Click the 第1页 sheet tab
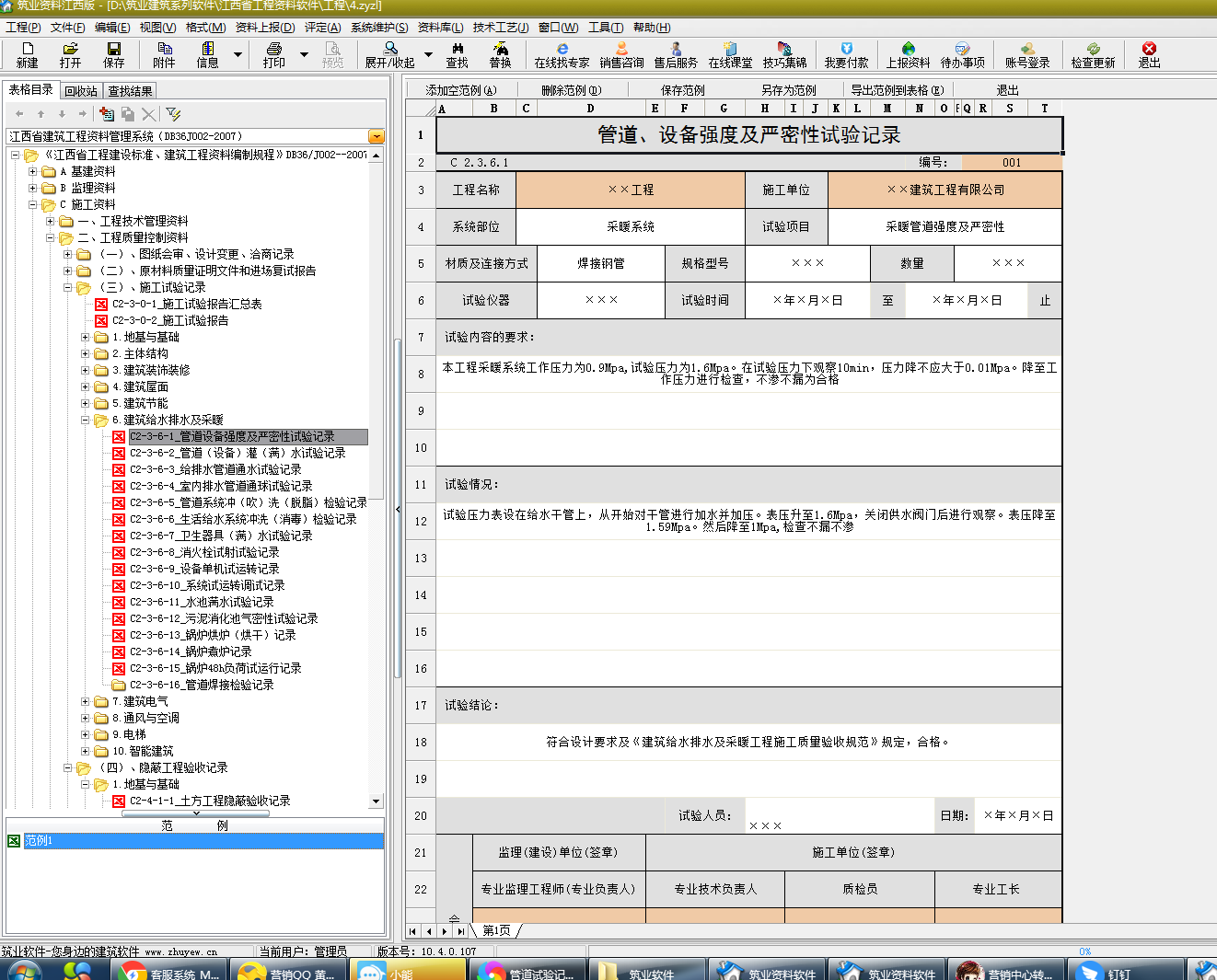 pyautogui.click(x=496, y=930)
